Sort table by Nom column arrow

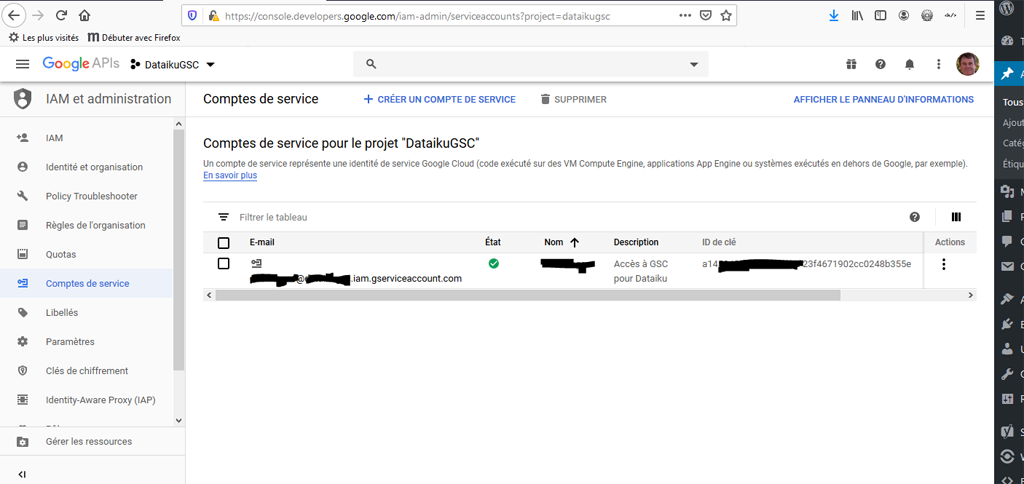pos(575,242)
